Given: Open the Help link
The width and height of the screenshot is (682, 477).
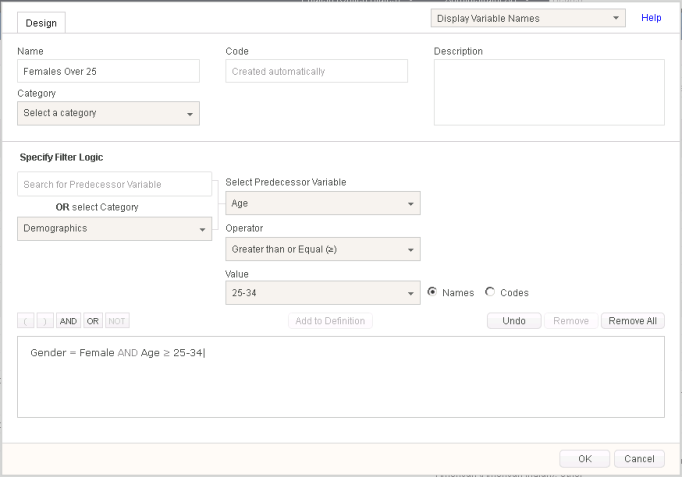Looking at the screenshot, I should click(x=651, y=18).
